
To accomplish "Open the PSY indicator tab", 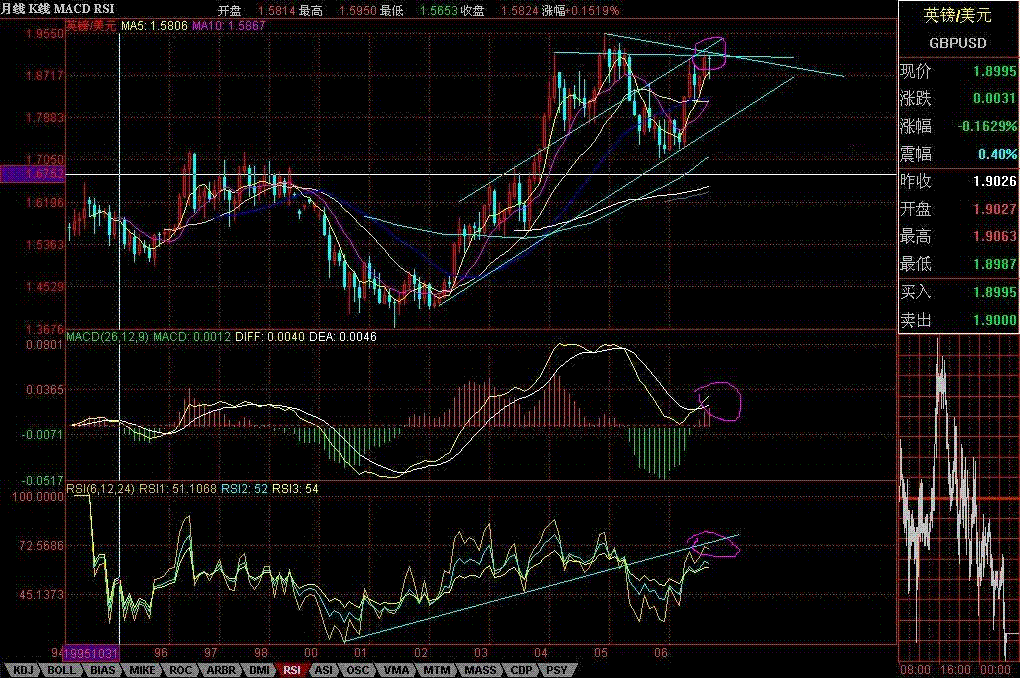I will click(557, 669).
